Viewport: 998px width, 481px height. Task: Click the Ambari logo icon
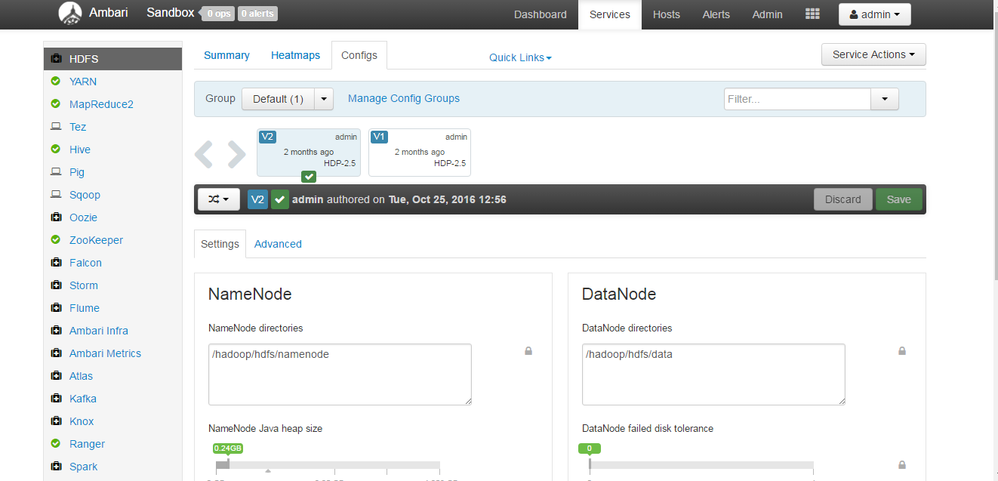70,13
